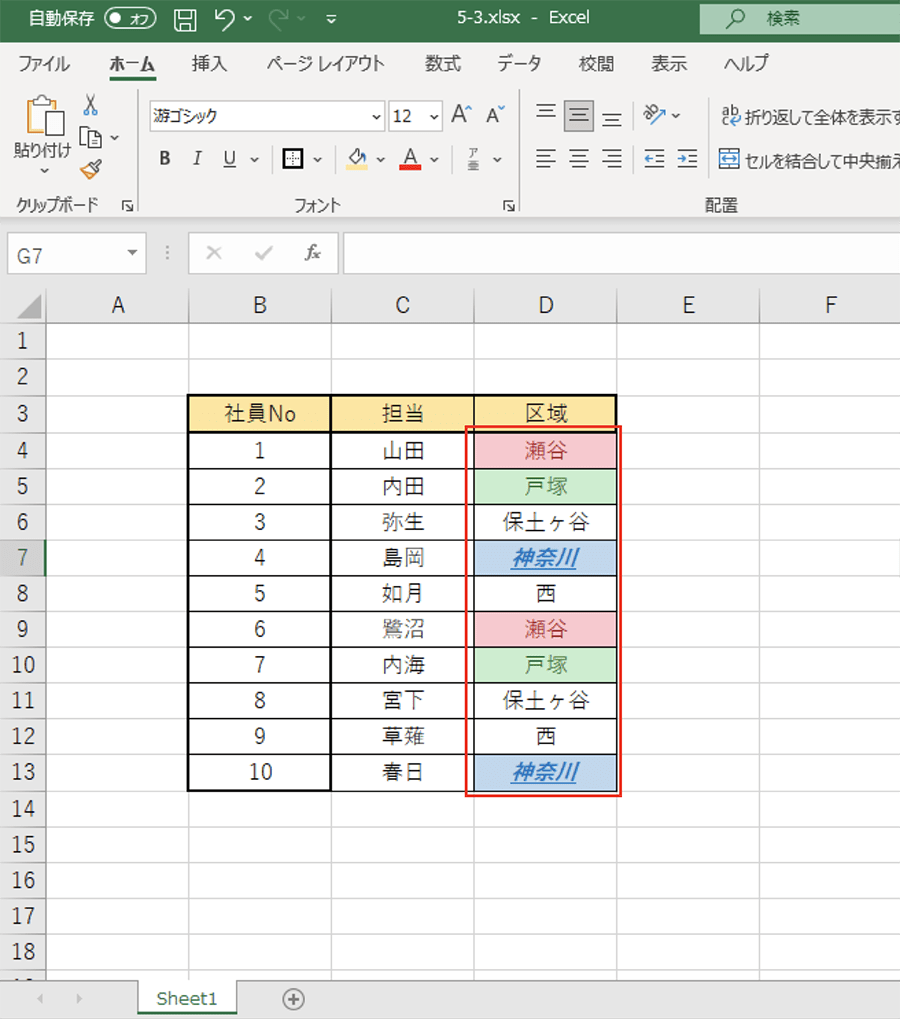The image size is (900, 1019).
Task: Open the ヘルプ tab
Action: click(x=746, y=64)
